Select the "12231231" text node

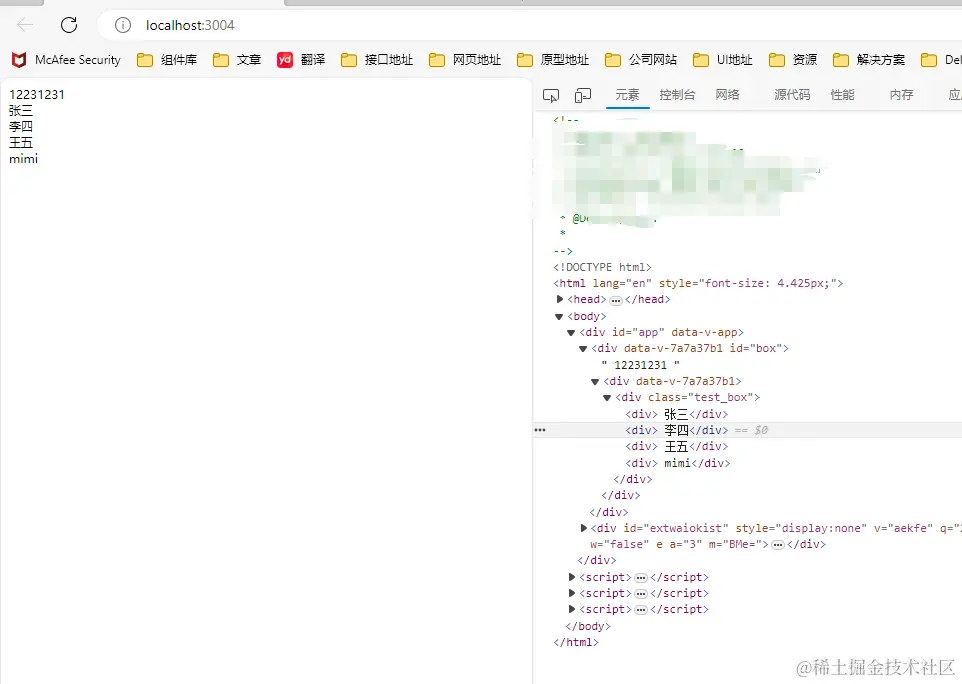641,365
